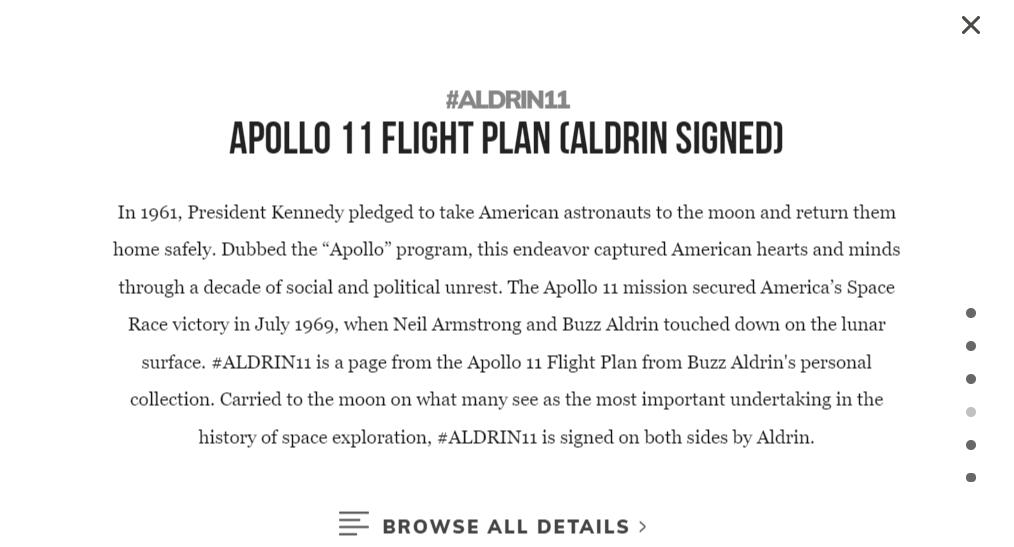This screenshot has height=547, width=1014.
Task: Click the line starting "through a decade"
Action: (506, 287)
